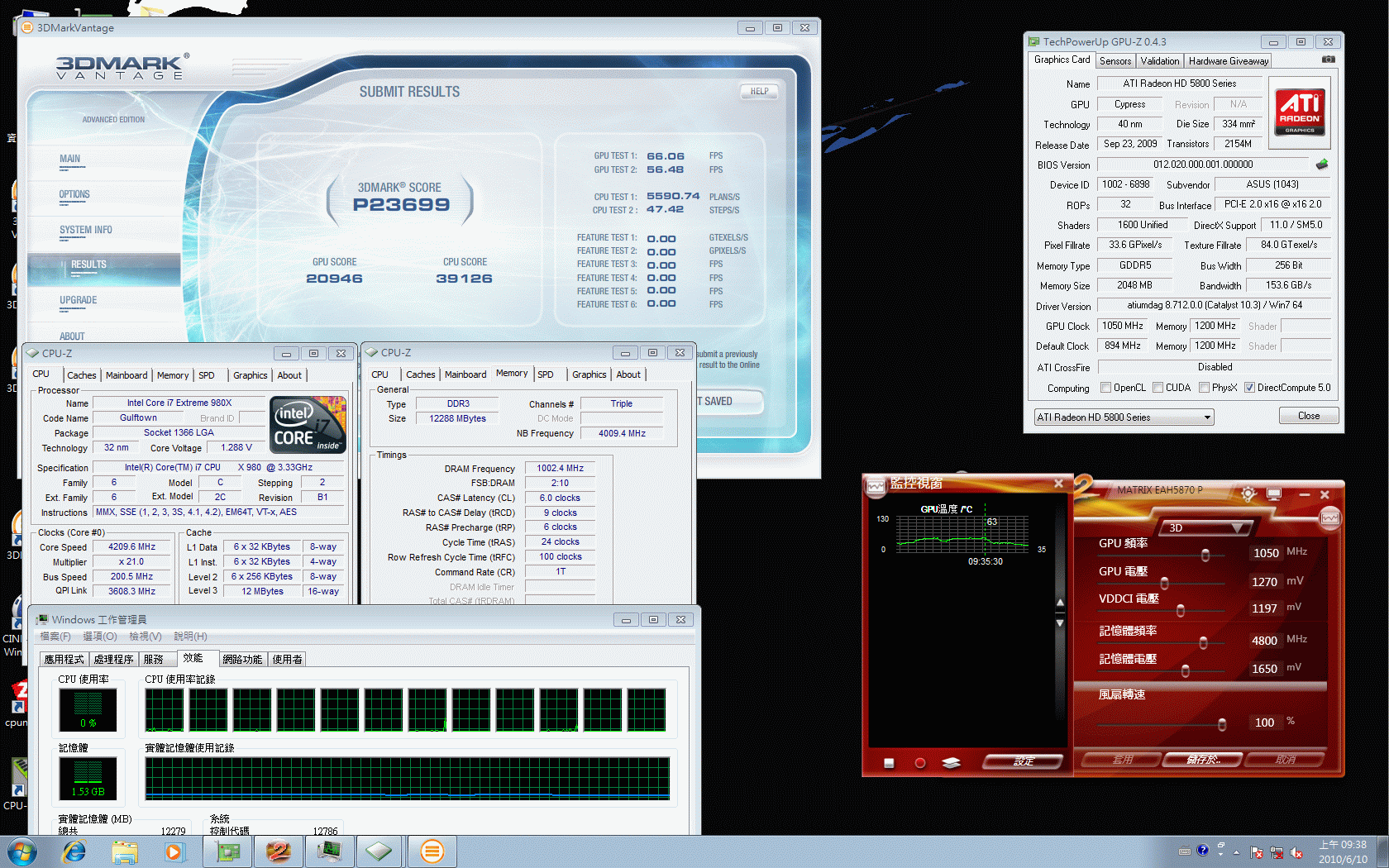1389x868 pixels.
Task: Adjust the 風扇轉速 fan speed slider
Action: coord(1222,725)
